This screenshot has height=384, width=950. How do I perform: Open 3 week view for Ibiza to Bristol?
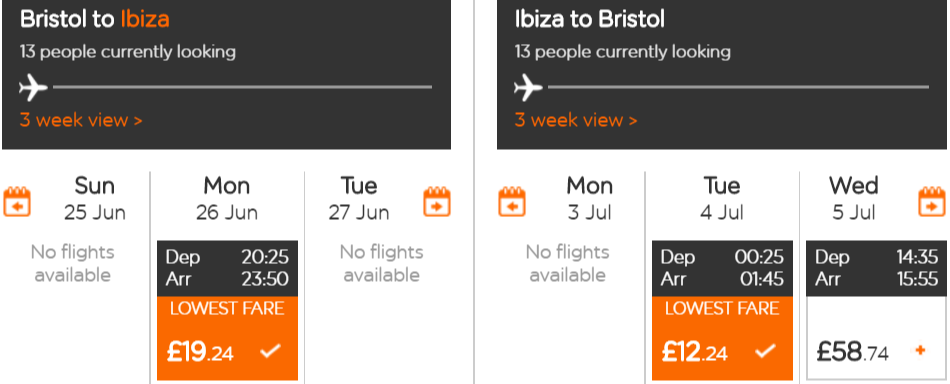(x=576, y=120)
